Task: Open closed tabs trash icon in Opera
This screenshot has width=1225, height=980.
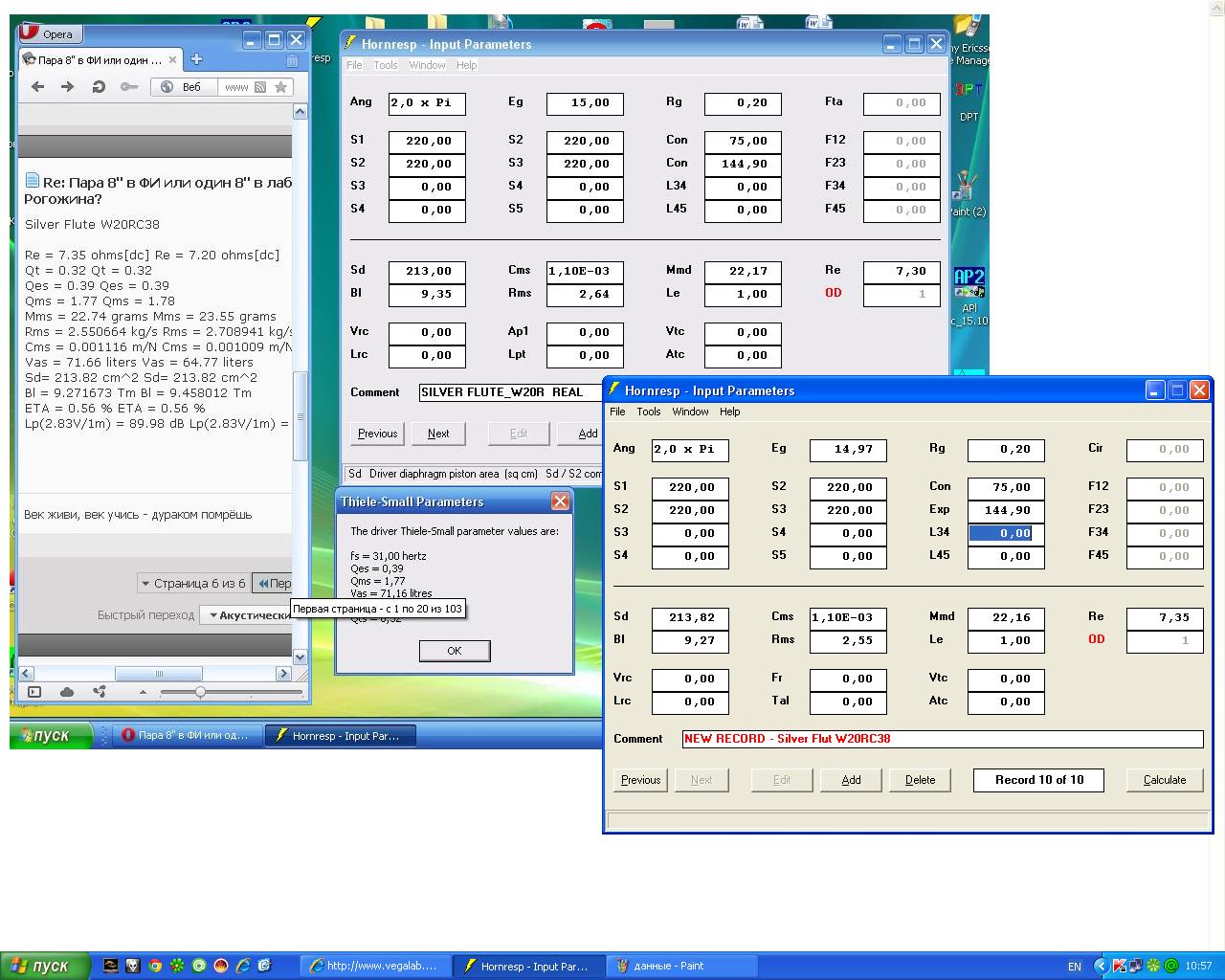Action: [x=292, y=60]
